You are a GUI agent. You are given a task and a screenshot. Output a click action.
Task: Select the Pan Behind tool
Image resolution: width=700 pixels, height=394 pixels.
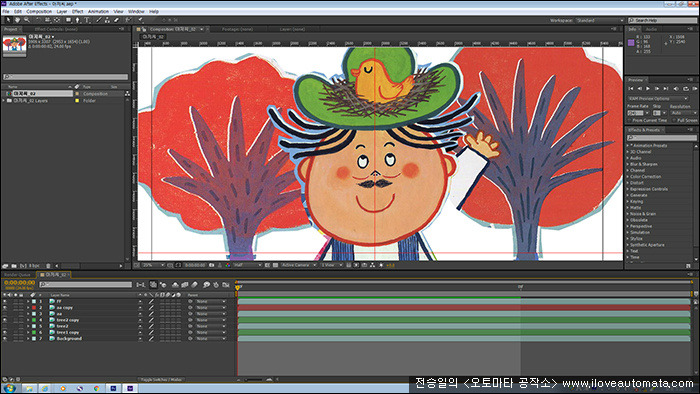pos(57,20)
